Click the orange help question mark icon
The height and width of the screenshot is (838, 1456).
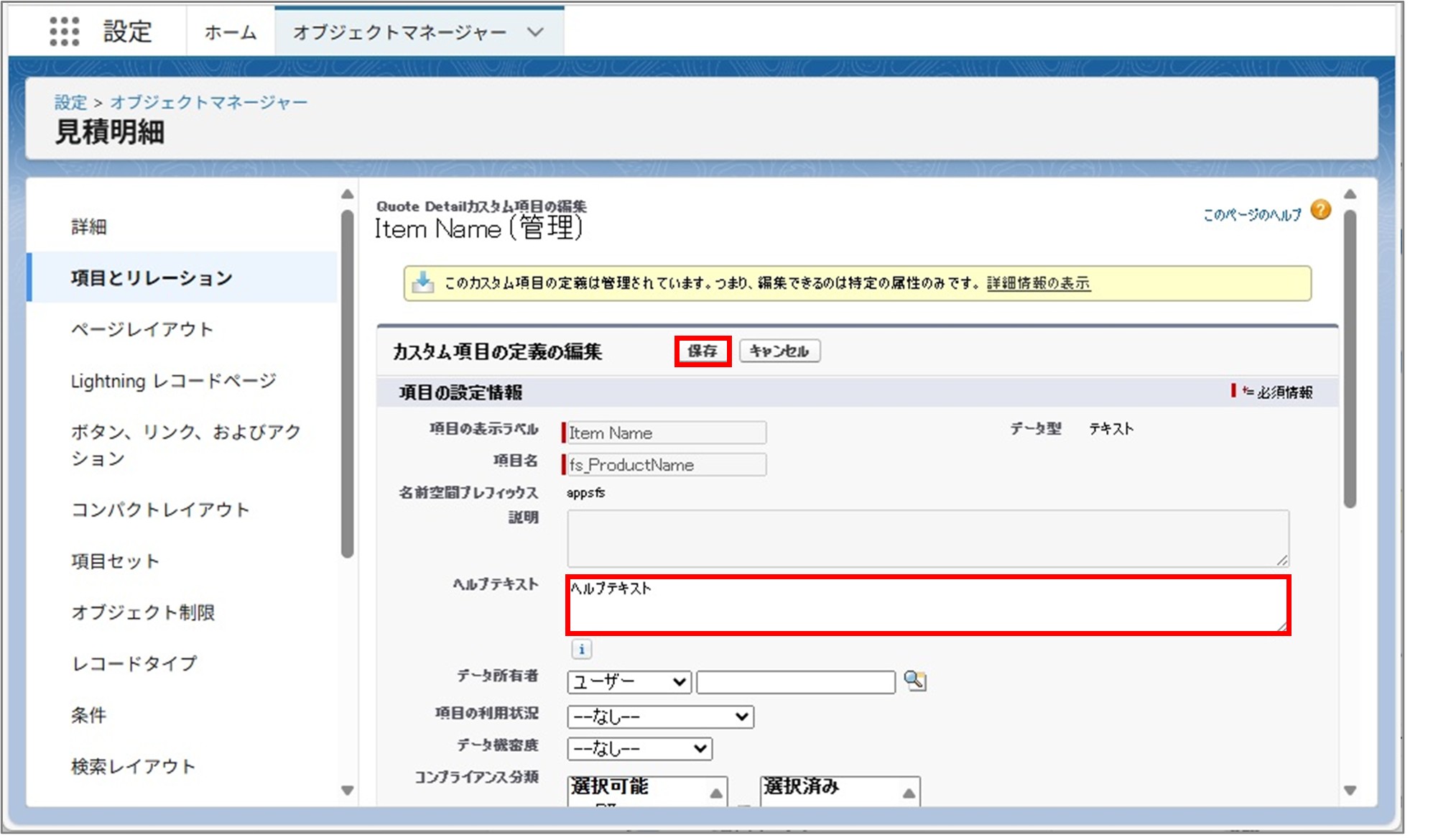[x=1322, y=209]
